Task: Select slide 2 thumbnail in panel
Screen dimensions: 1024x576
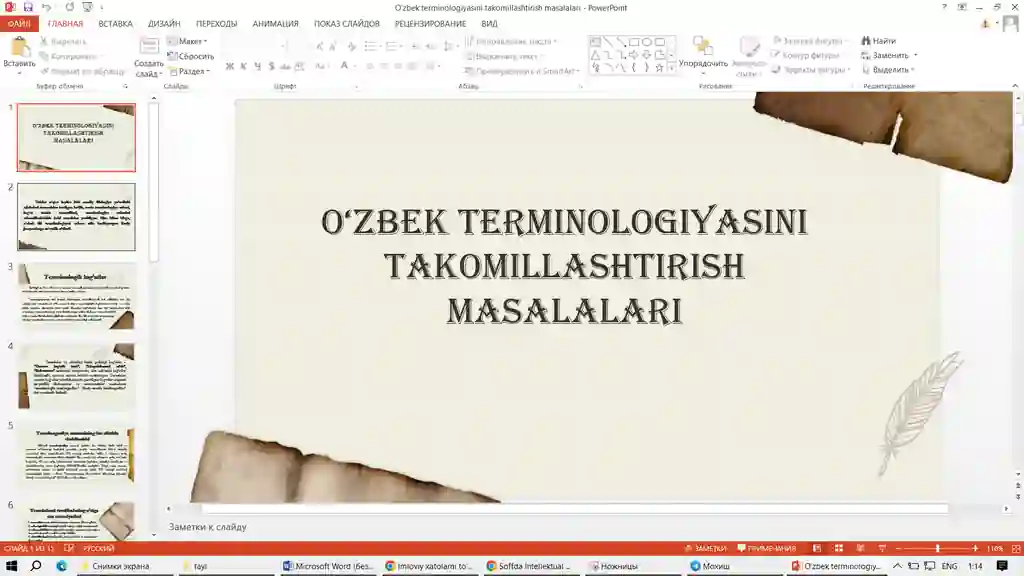Action: [76, 217]
